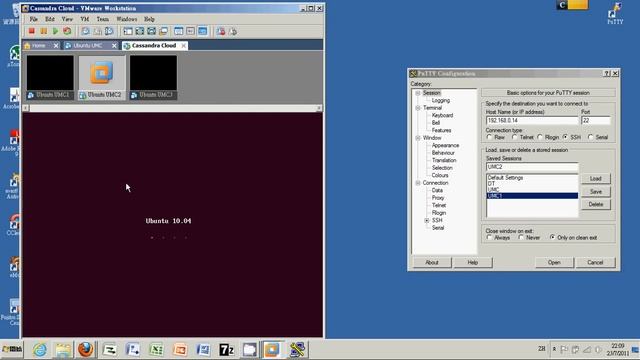Viewport: 640px width, 360px height.
Task: Click the Console view toolbar icon
Action: coord(202,31)
